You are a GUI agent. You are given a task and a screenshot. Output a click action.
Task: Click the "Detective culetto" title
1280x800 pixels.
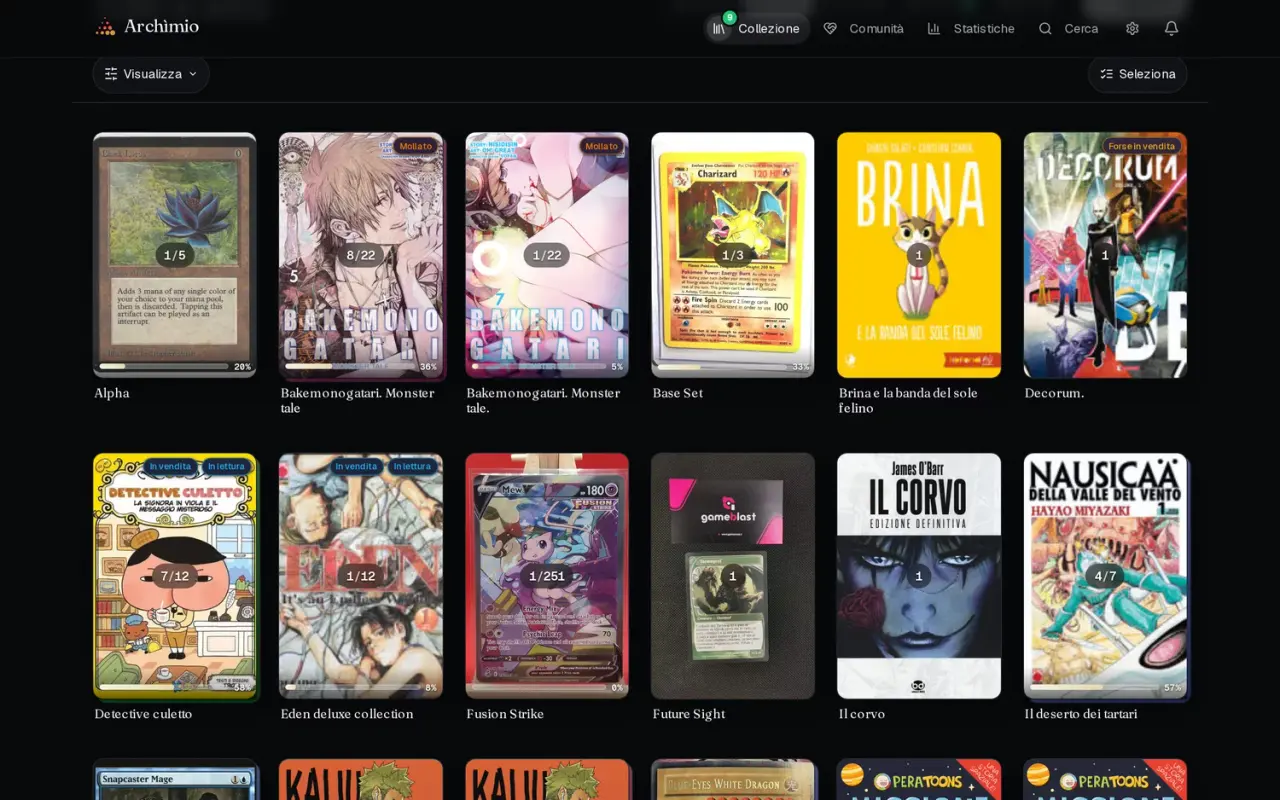tap(143, 714)
